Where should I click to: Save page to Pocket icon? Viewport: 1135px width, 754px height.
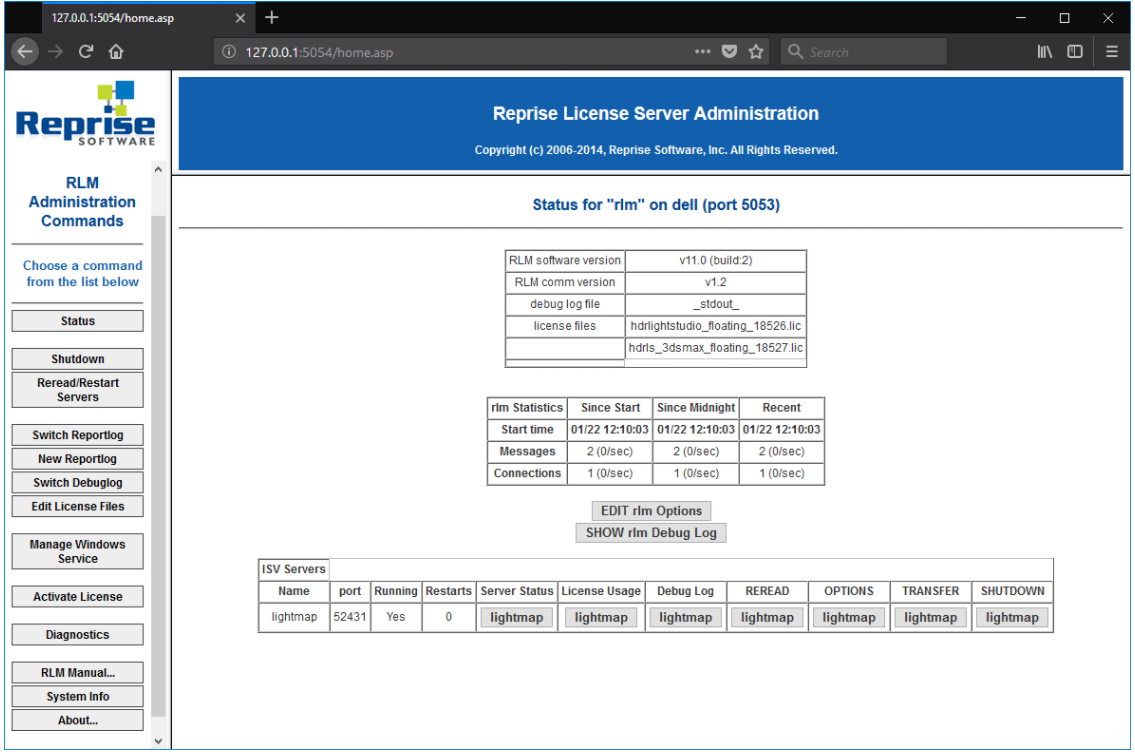pos(730,51)
